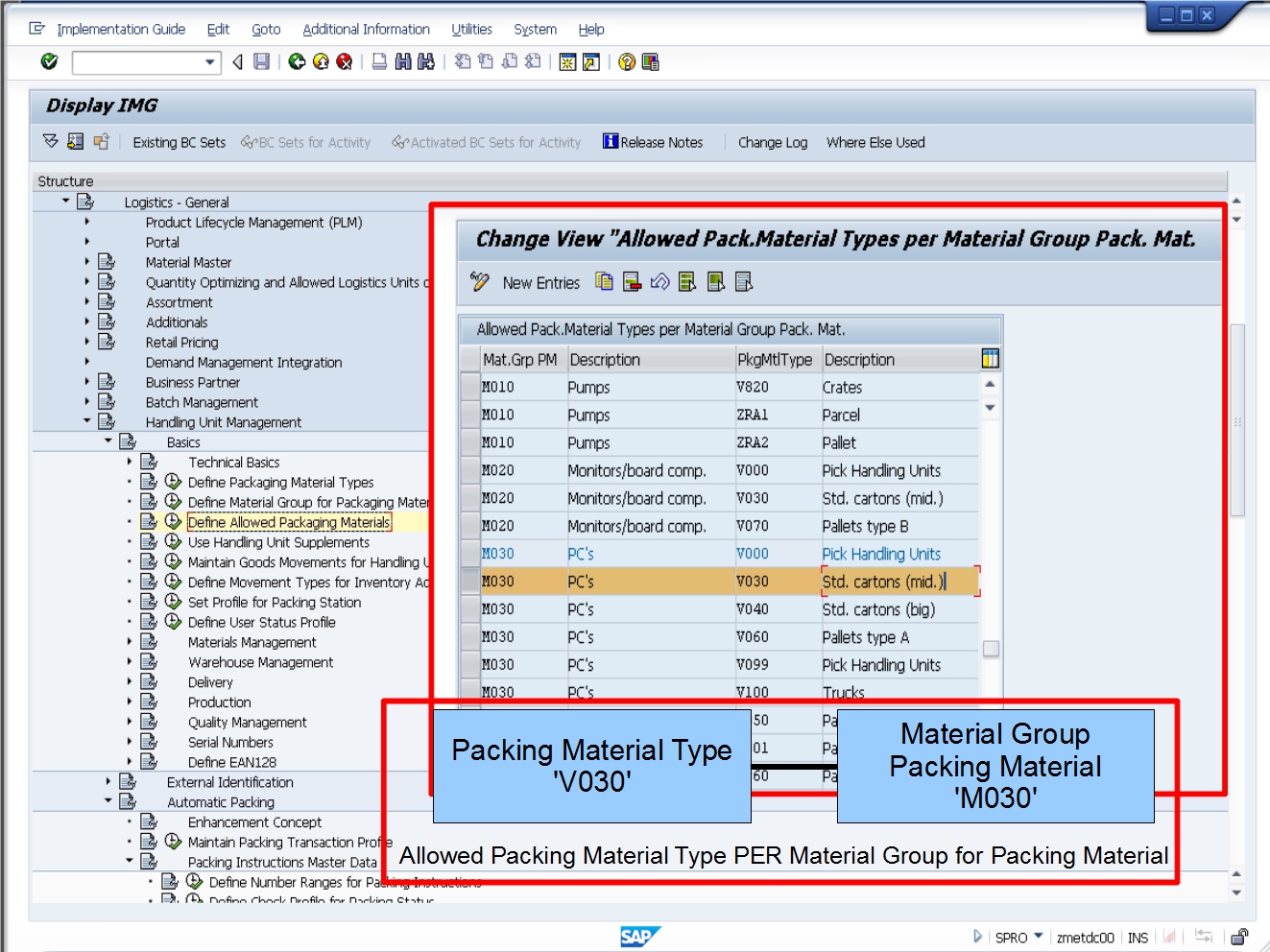Collapse the Automatic Packing node
This screenshot has width=1270, height=952.
point(108,802)
